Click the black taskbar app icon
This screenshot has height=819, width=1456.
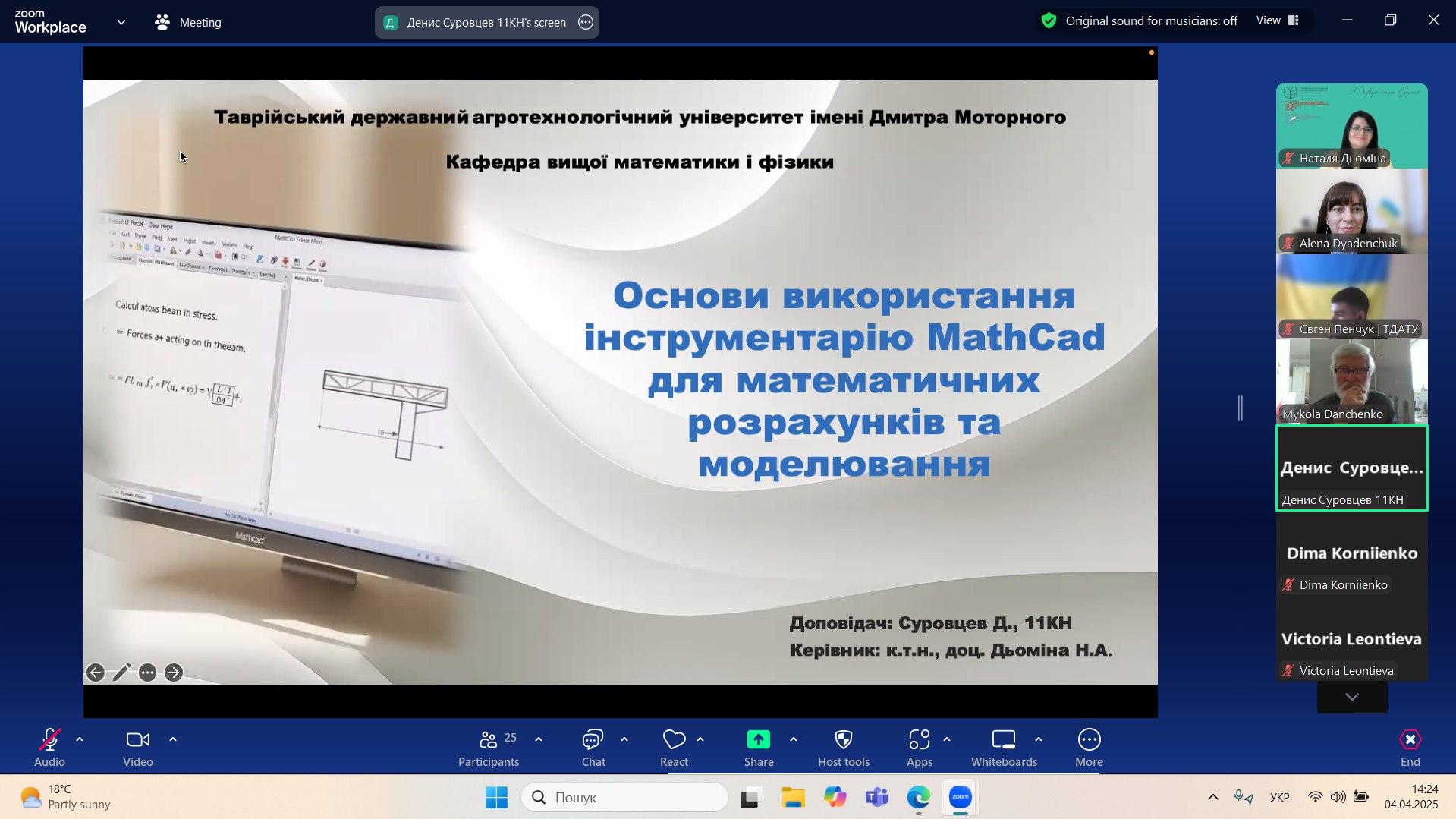coord(750,797)
